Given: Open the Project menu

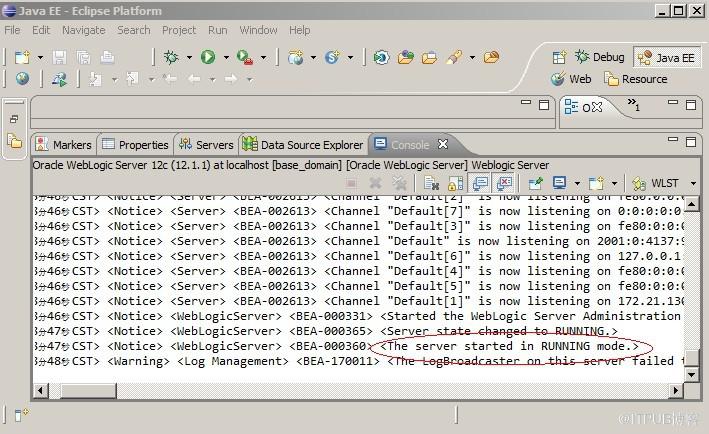Looking at the screenshot, I should 179,30.
